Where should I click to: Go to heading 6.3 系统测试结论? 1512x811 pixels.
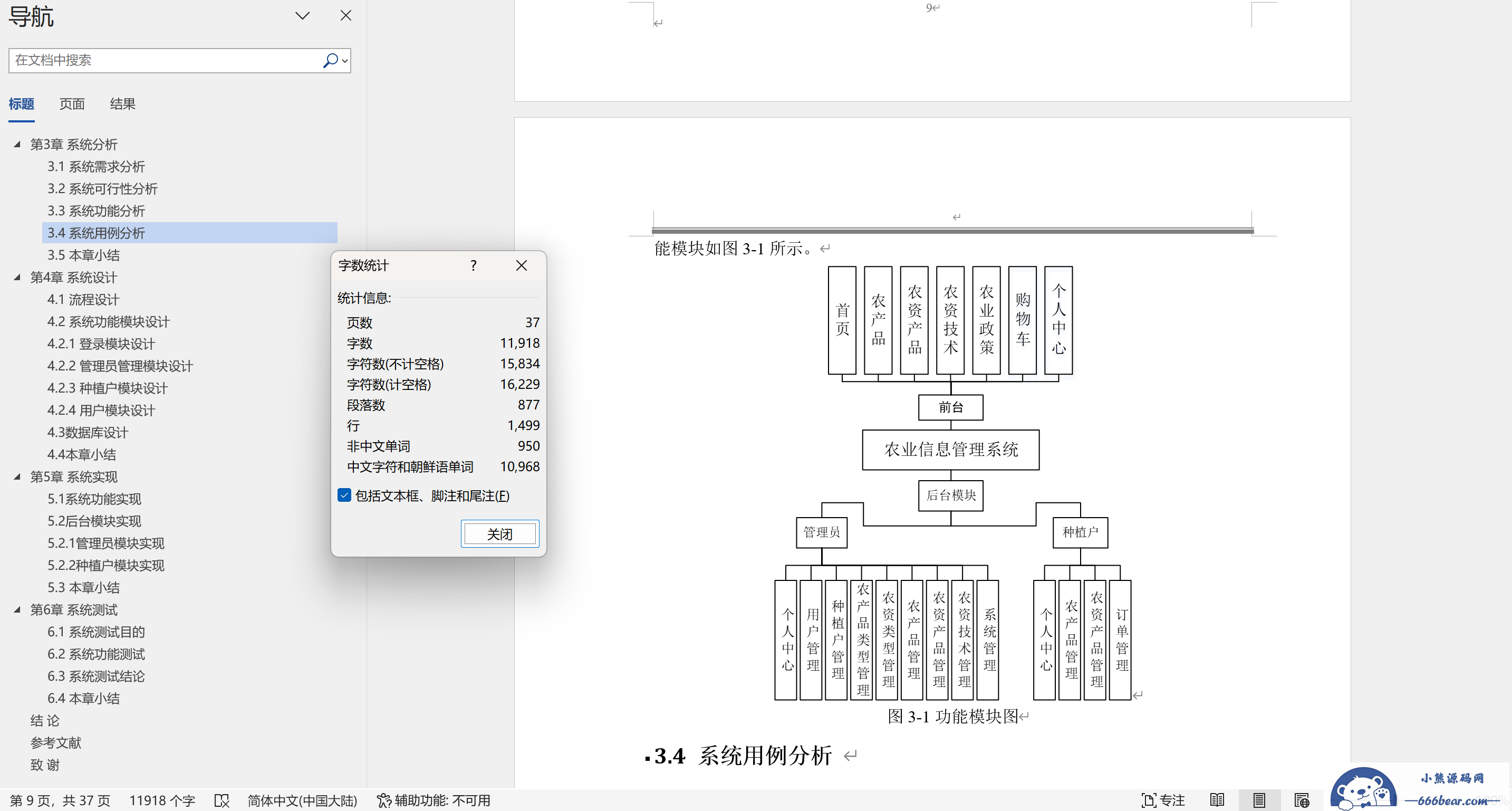97,676
